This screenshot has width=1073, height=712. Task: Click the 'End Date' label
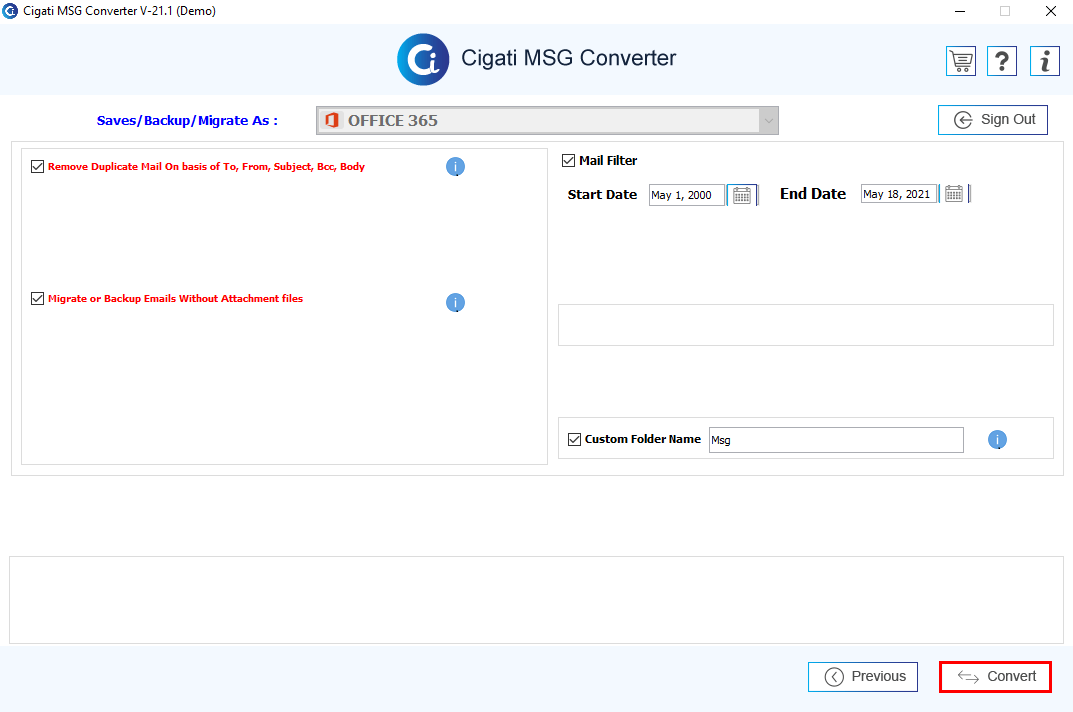coord(813,194)
